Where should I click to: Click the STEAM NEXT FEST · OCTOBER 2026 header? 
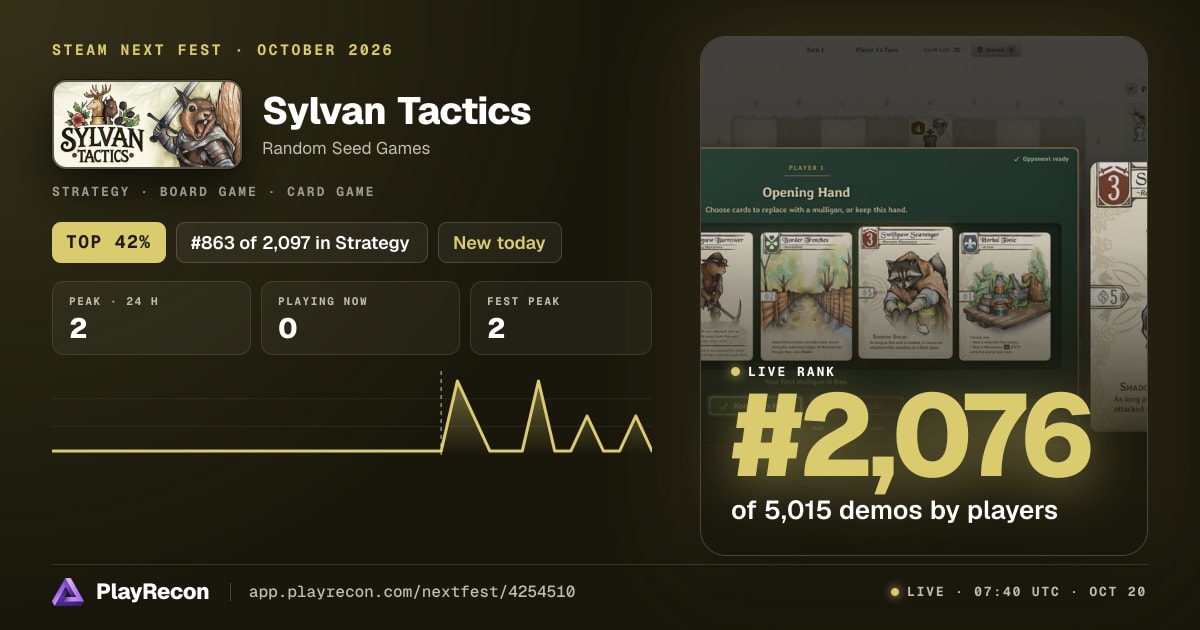point(222,50)
